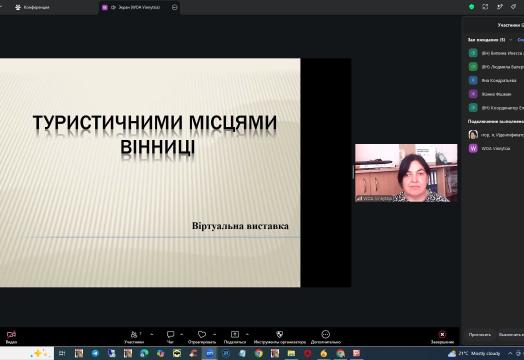Open Microsoft Edge from the taskbar
The height and width of the screenshot is (360, 524).
tap(144, 353)
